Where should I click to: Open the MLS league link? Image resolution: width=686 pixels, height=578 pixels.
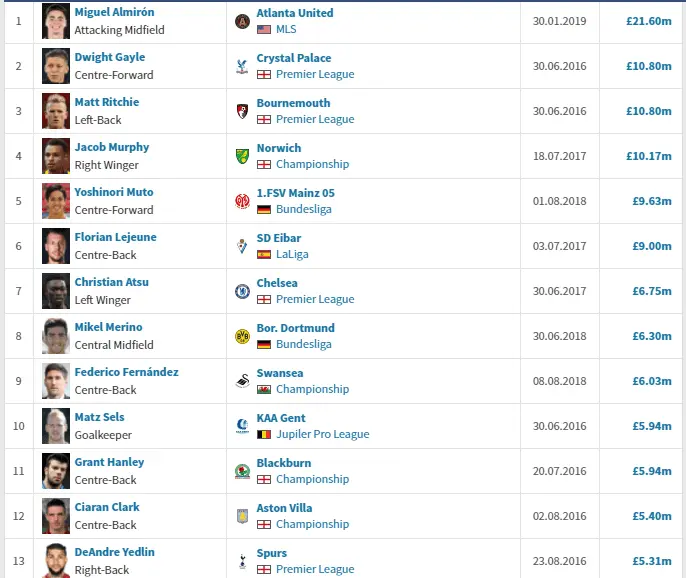(x=286, y=29)
